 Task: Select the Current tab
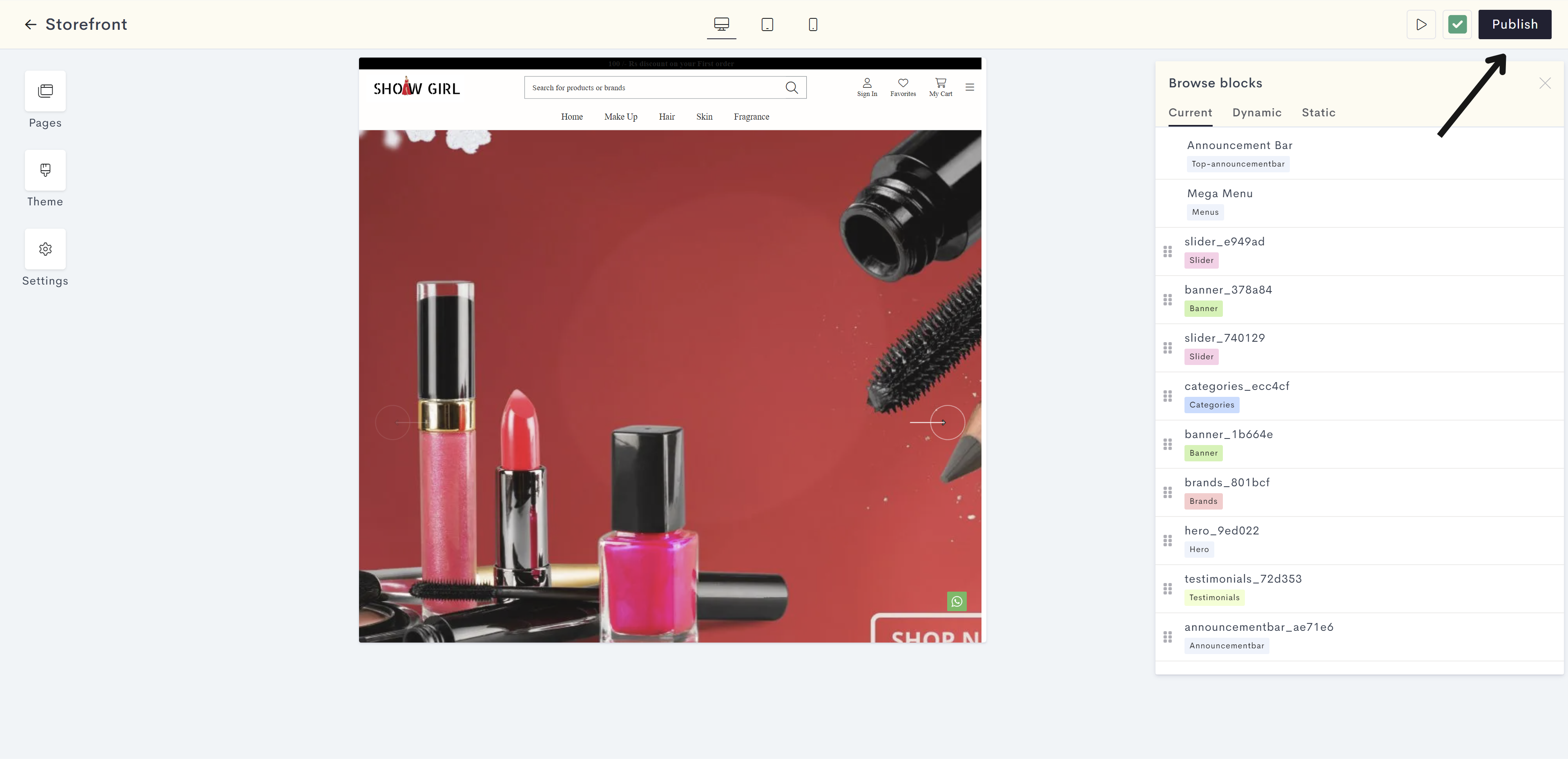[1190, 113]
